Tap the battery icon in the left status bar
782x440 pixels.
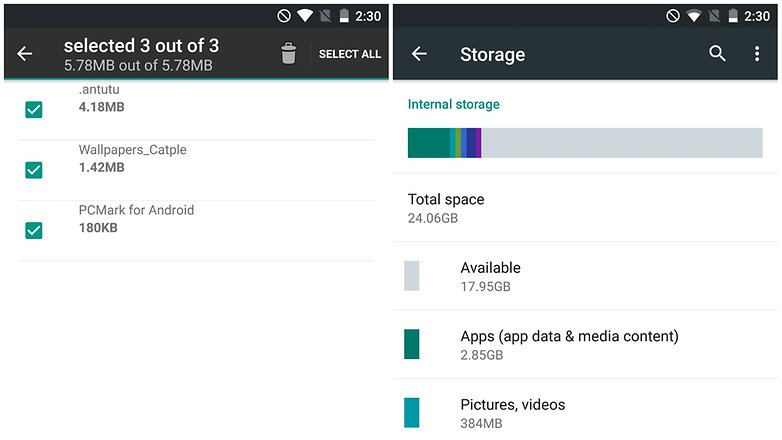point(345,17)
